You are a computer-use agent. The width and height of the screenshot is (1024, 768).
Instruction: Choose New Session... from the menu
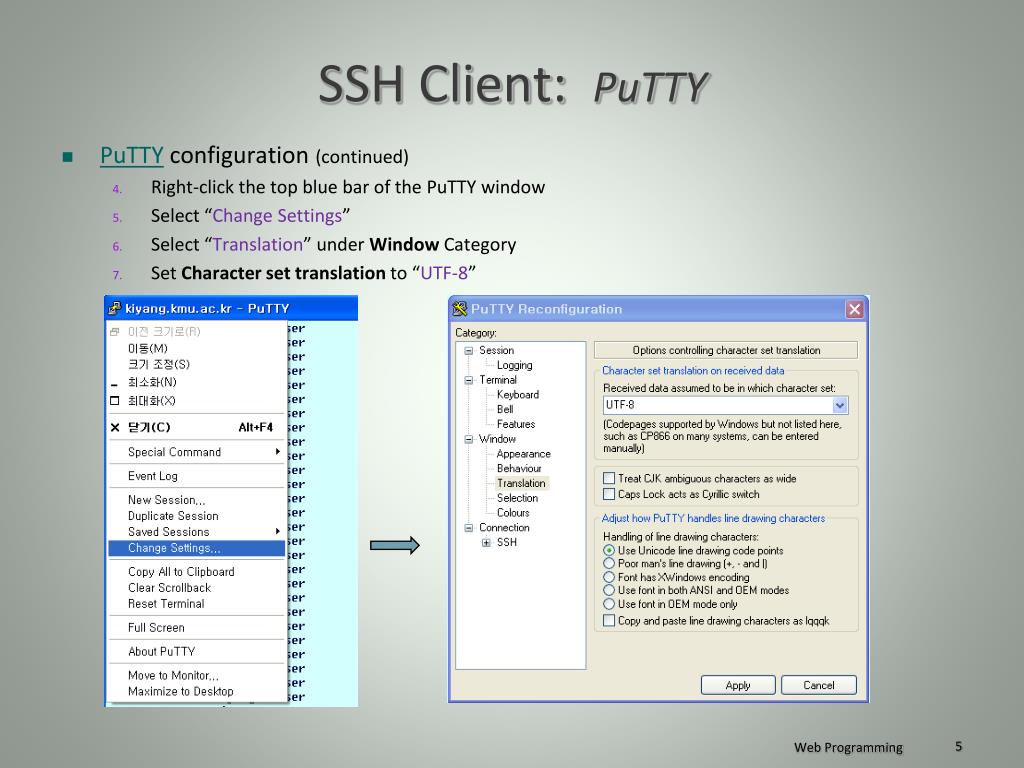coord(197,500)
